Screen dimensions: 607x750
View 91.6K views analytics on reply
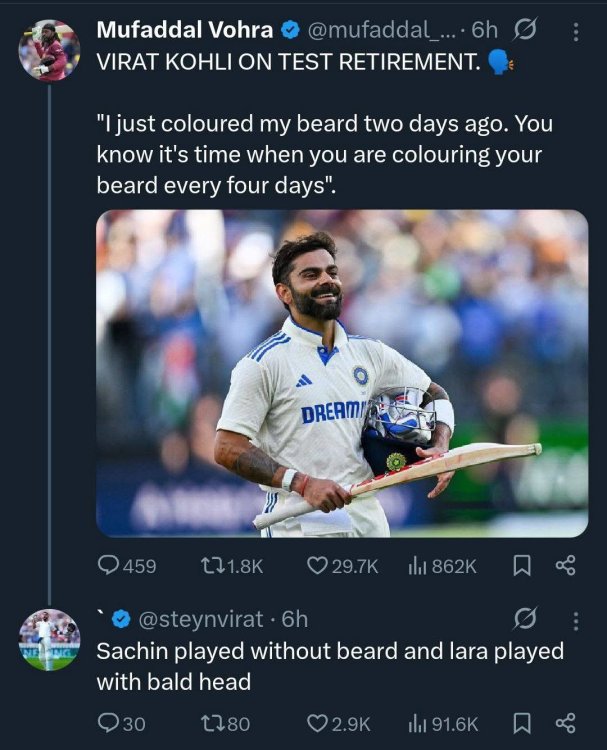coord(443,723)
